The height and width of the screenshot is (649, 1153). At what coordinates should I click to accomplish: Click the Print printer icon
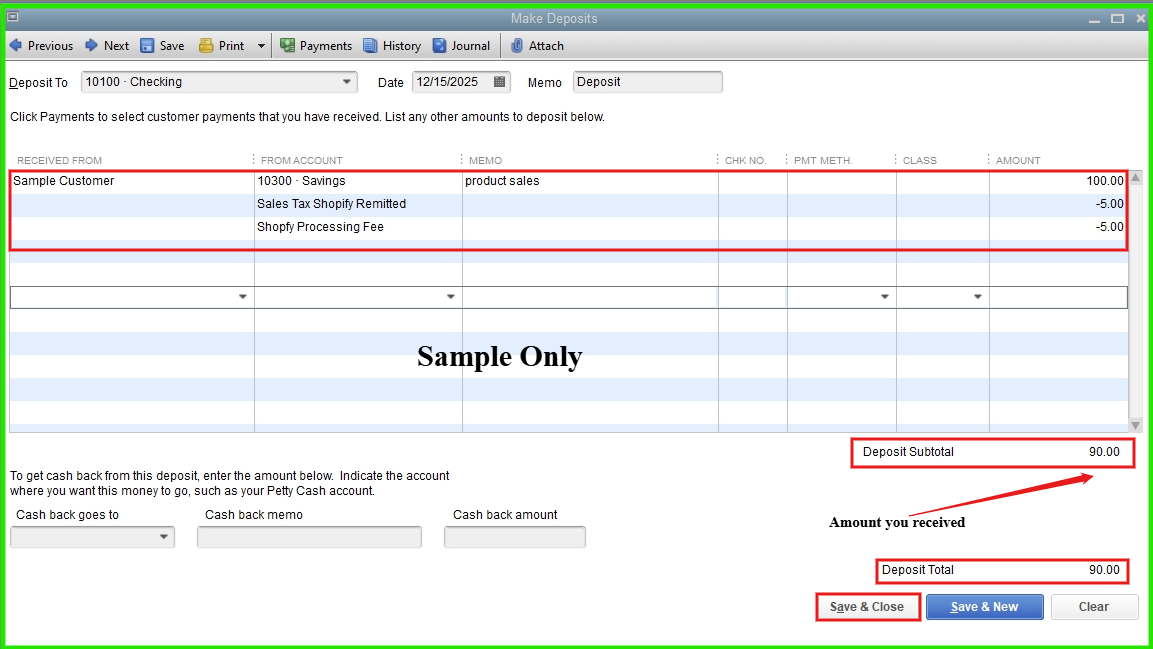point(206,45)
